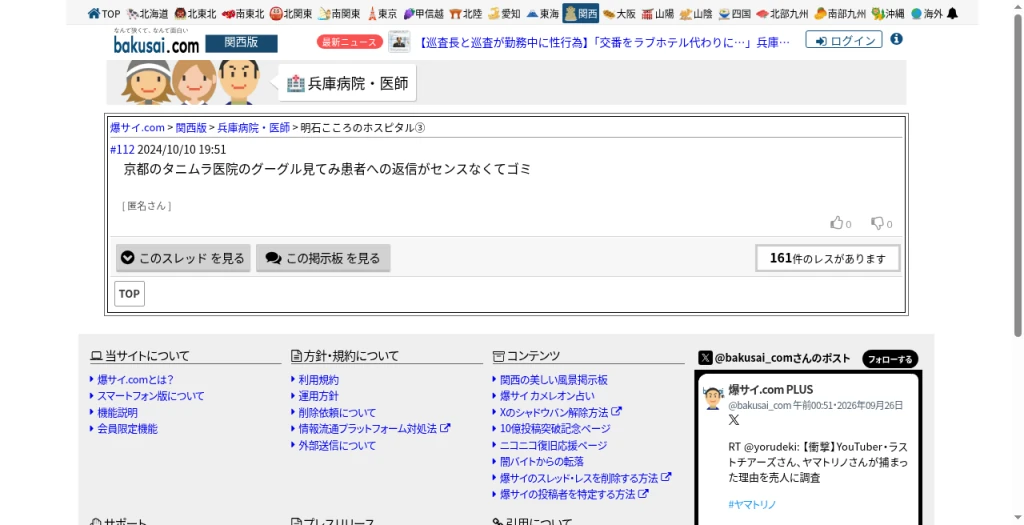Open the 会員限定機能 link
Viewport: 1024px width, 525px height.
point(127,429)
